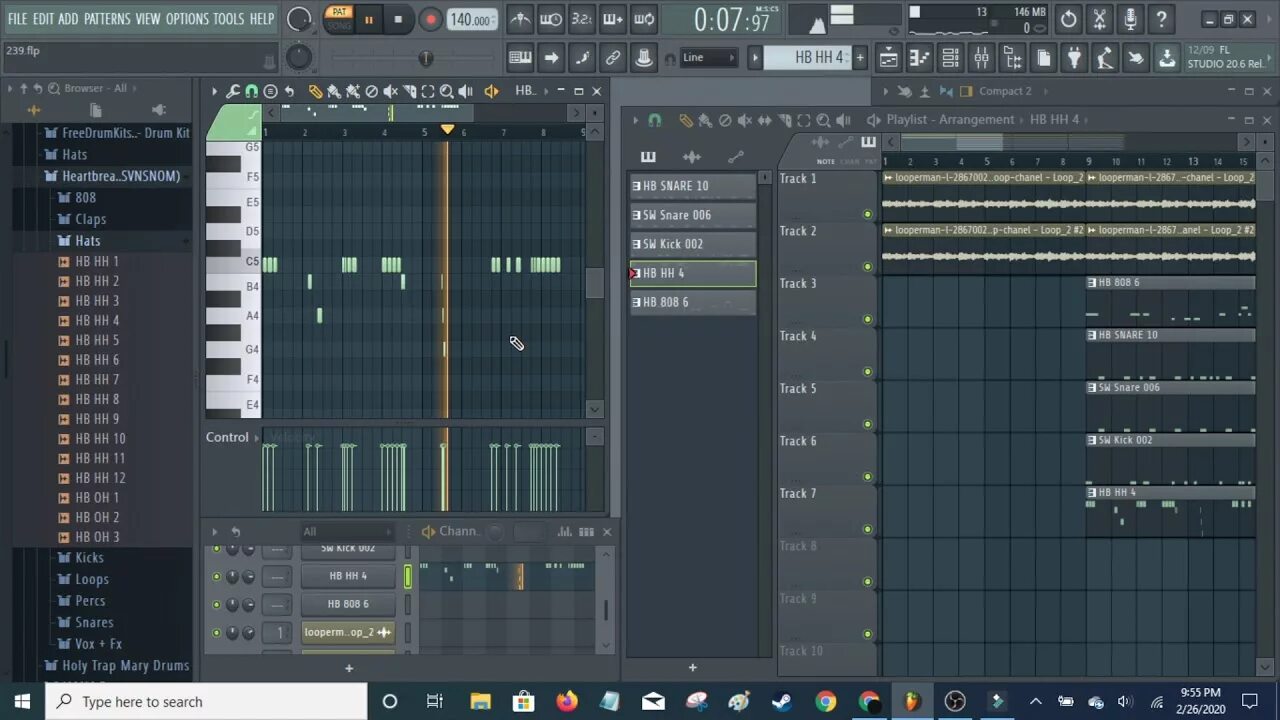Toggle the HB 808 6 channel select LED
1280x720 pixels.
click(x=408, y=604)
